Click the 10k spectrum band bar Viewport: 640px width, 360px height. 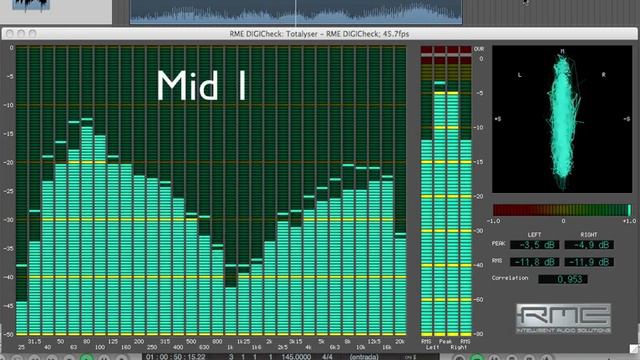click(x=361, y=262)
